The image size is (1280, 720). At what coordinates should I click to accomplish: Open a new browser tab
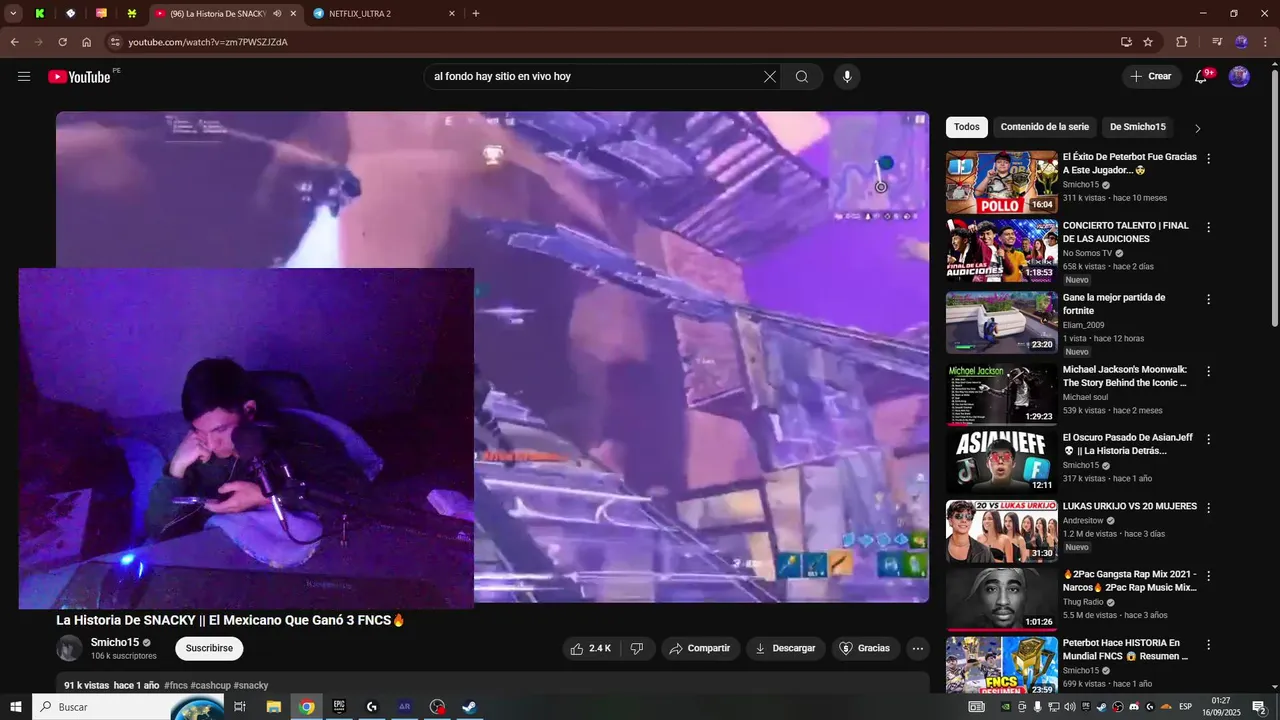476,14
